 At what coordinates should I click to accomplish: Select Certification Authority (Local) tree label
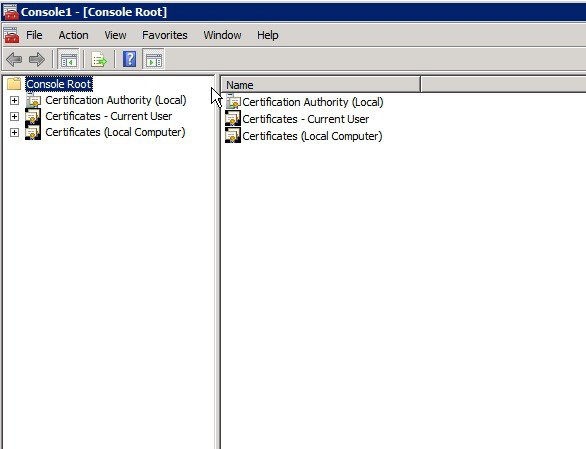pos(116,100)
